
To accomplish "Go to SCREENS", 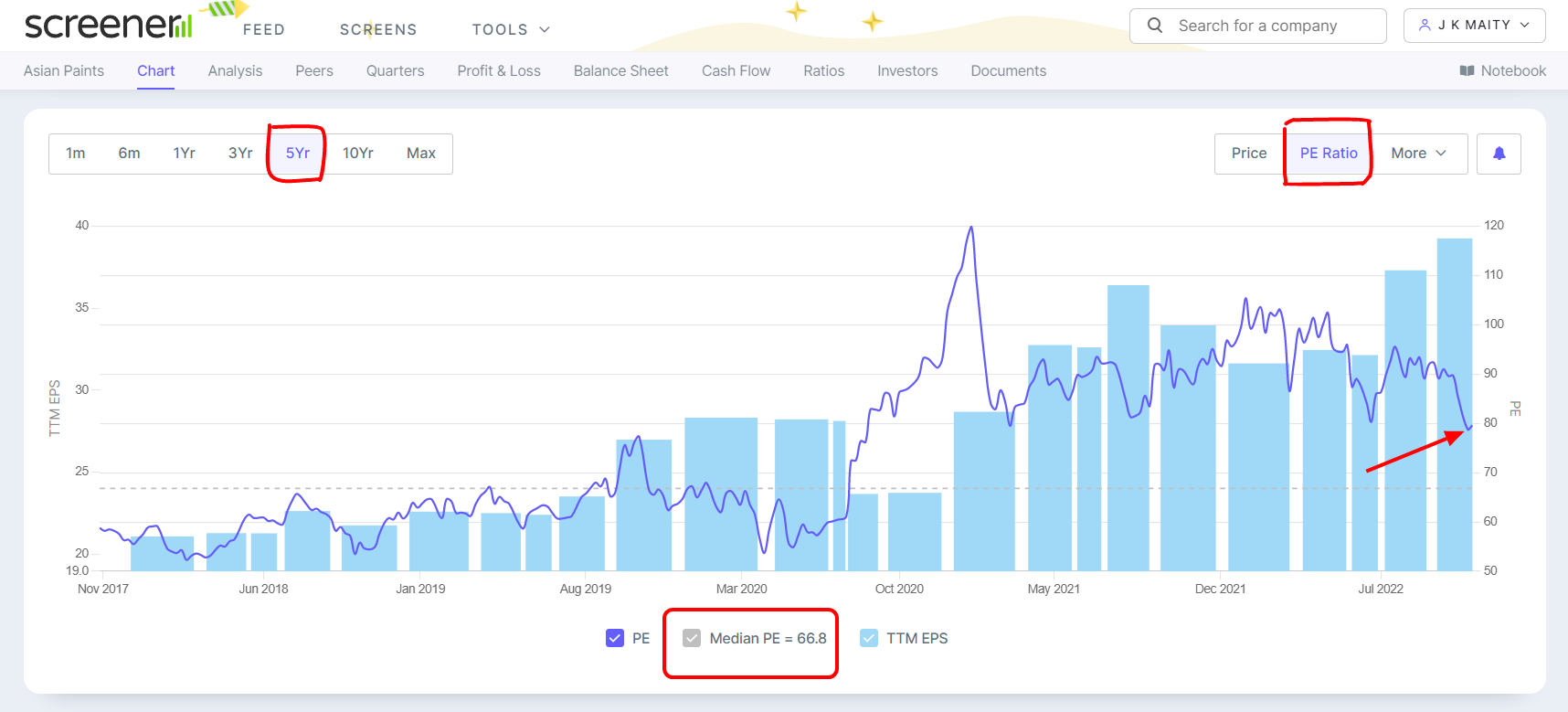I will pyautogui.click(x=378, y=29).
